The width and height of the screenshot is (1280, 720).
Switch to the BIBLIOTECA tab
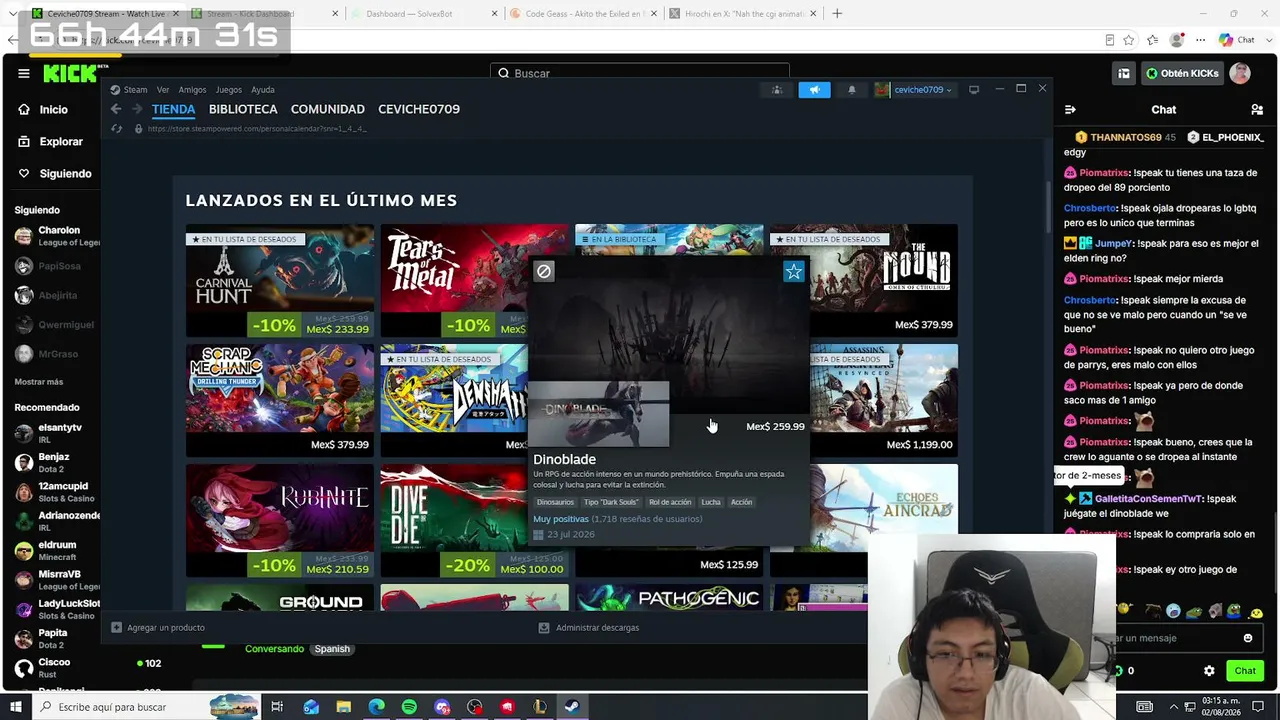[243, 109]
